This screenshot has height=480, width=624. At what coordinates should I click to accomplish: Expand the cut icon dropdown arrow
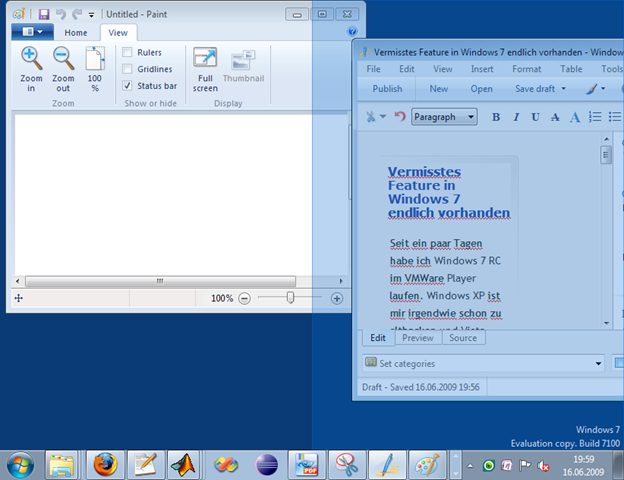coord(383,117)
